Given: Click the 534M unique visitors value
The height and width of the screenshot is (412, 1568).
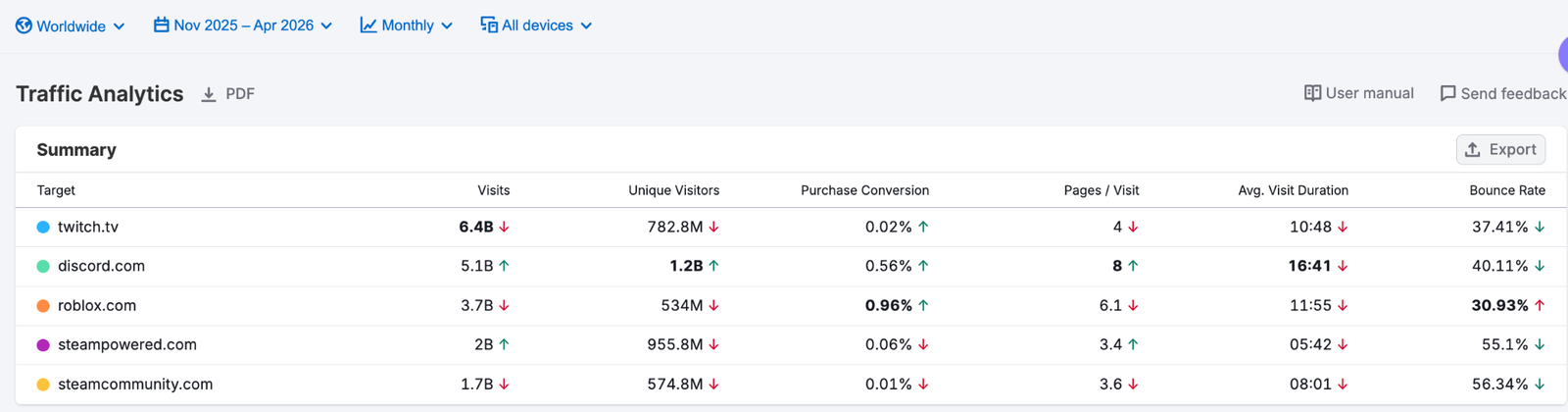Looking at the screenshot, I should click(x=682, y=305).
